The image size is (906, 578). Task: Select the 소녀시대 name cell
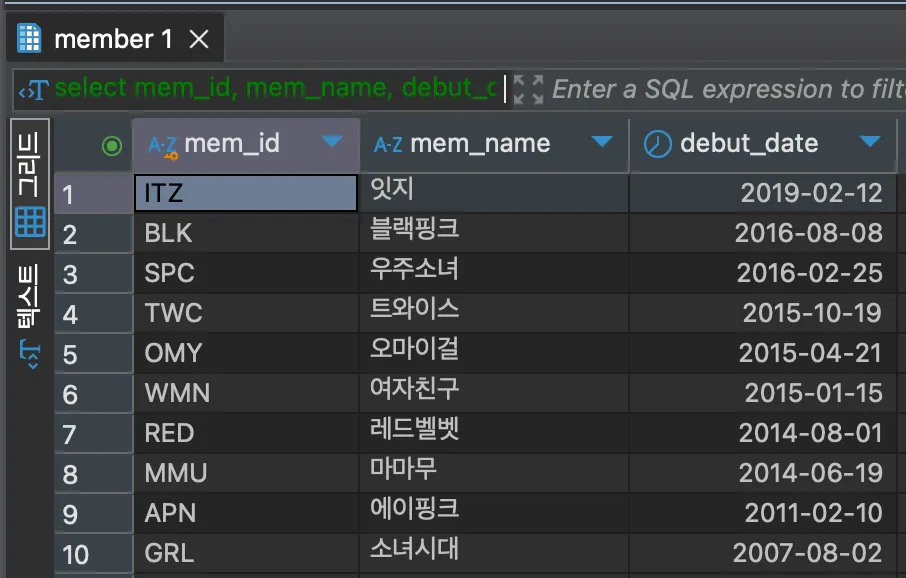click(494, 553)
